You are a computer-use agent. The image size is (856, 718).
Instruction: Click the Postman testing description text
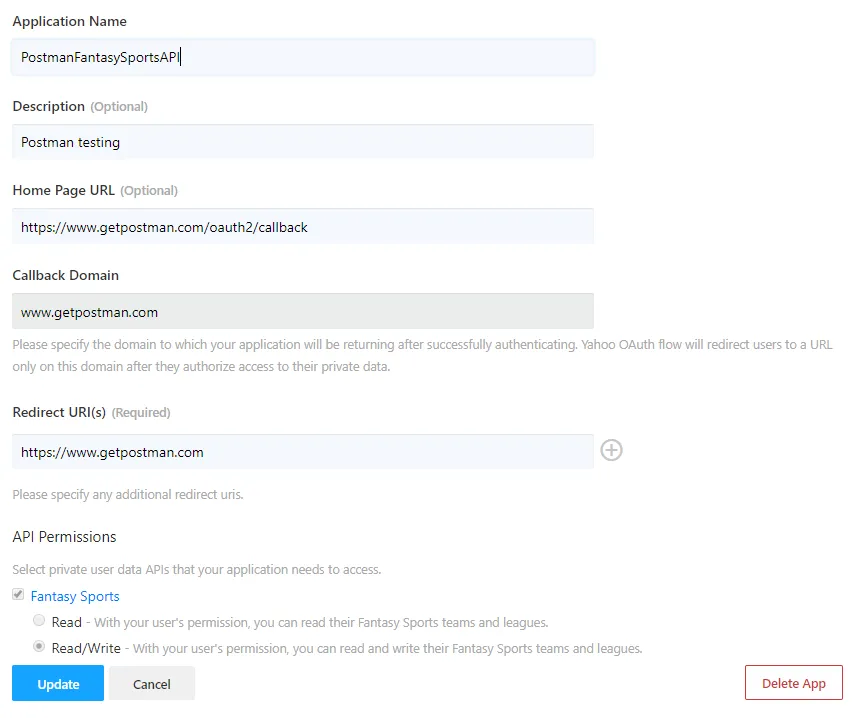click(69, 142)
